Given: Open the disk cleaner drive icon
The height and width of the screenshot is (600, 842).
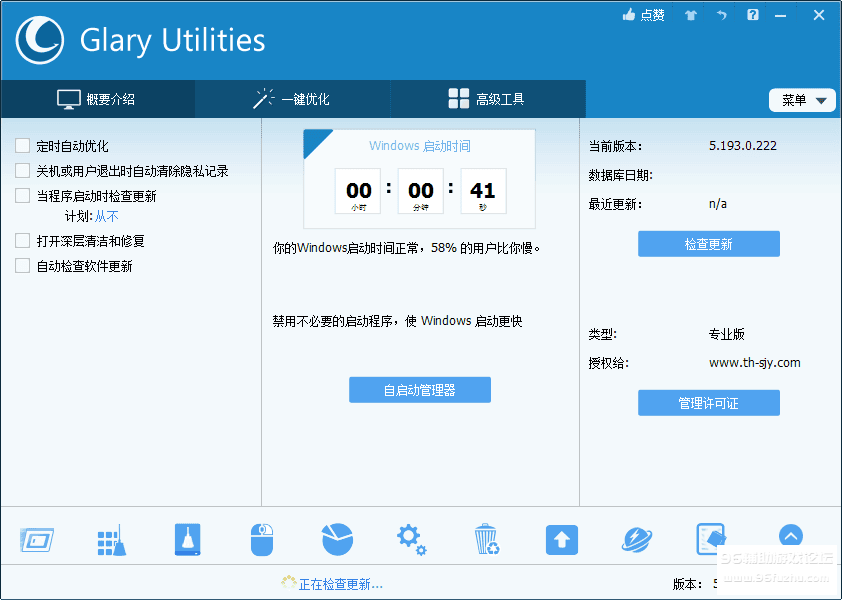Looking at the screenshot, I should coord(187,540).
